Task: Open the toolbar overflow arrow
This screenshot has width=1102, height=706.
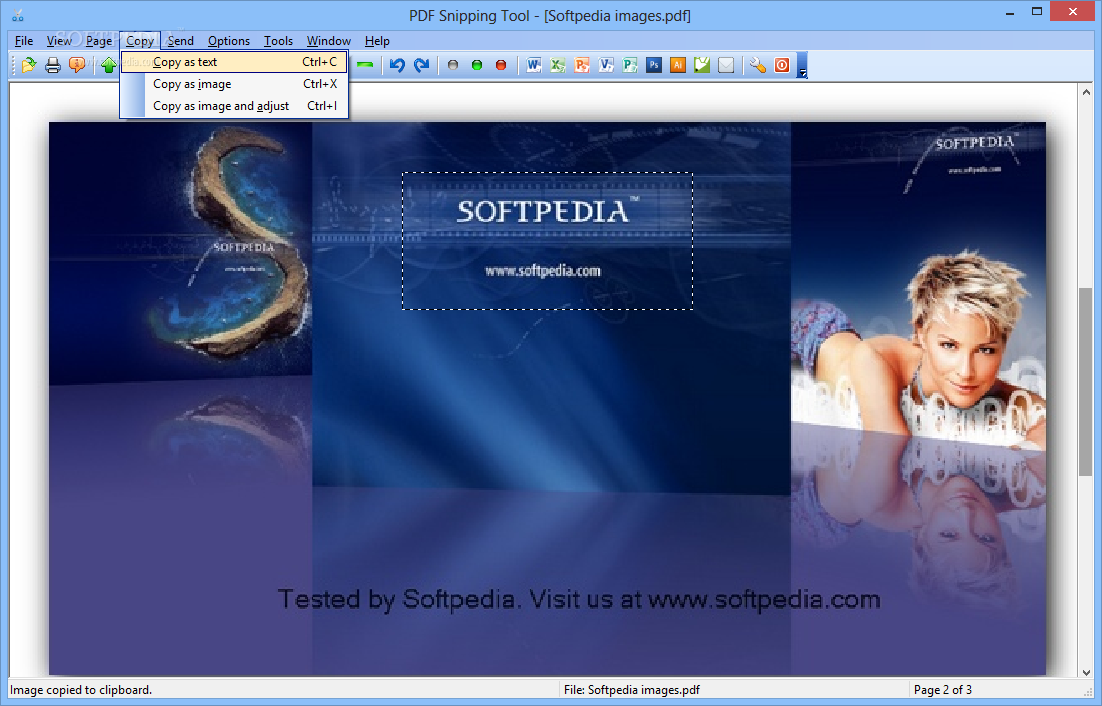Action: point(802,65)
